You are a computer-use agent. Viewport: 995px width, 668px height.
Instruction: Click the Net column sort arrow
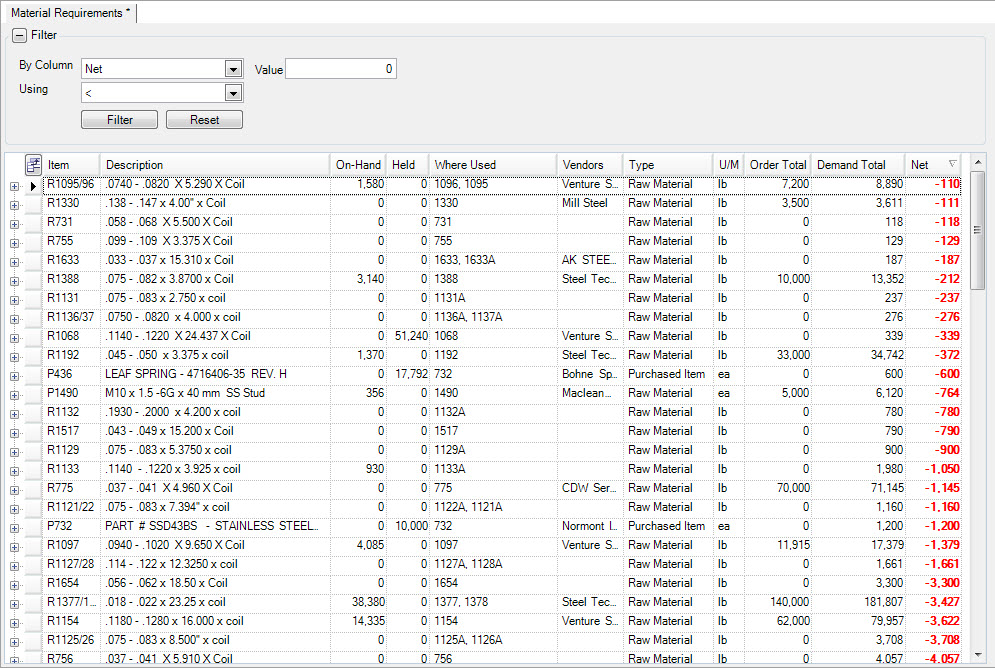coord(952,164)
